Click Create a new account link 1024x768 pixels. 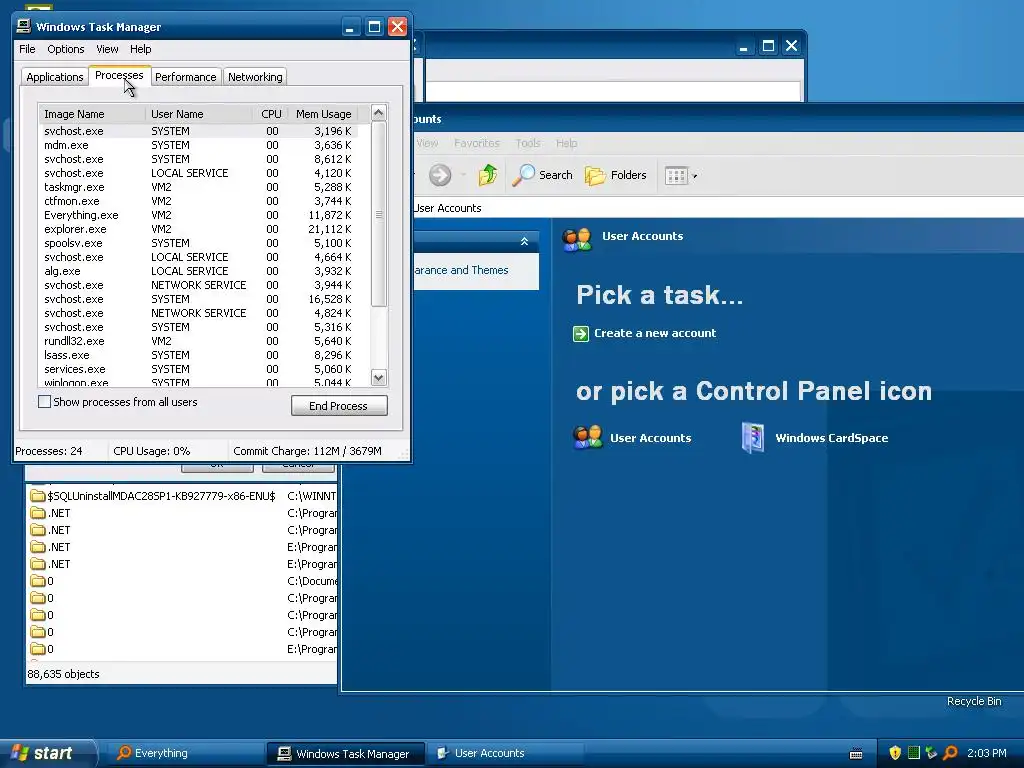click(x=655, y=333)
